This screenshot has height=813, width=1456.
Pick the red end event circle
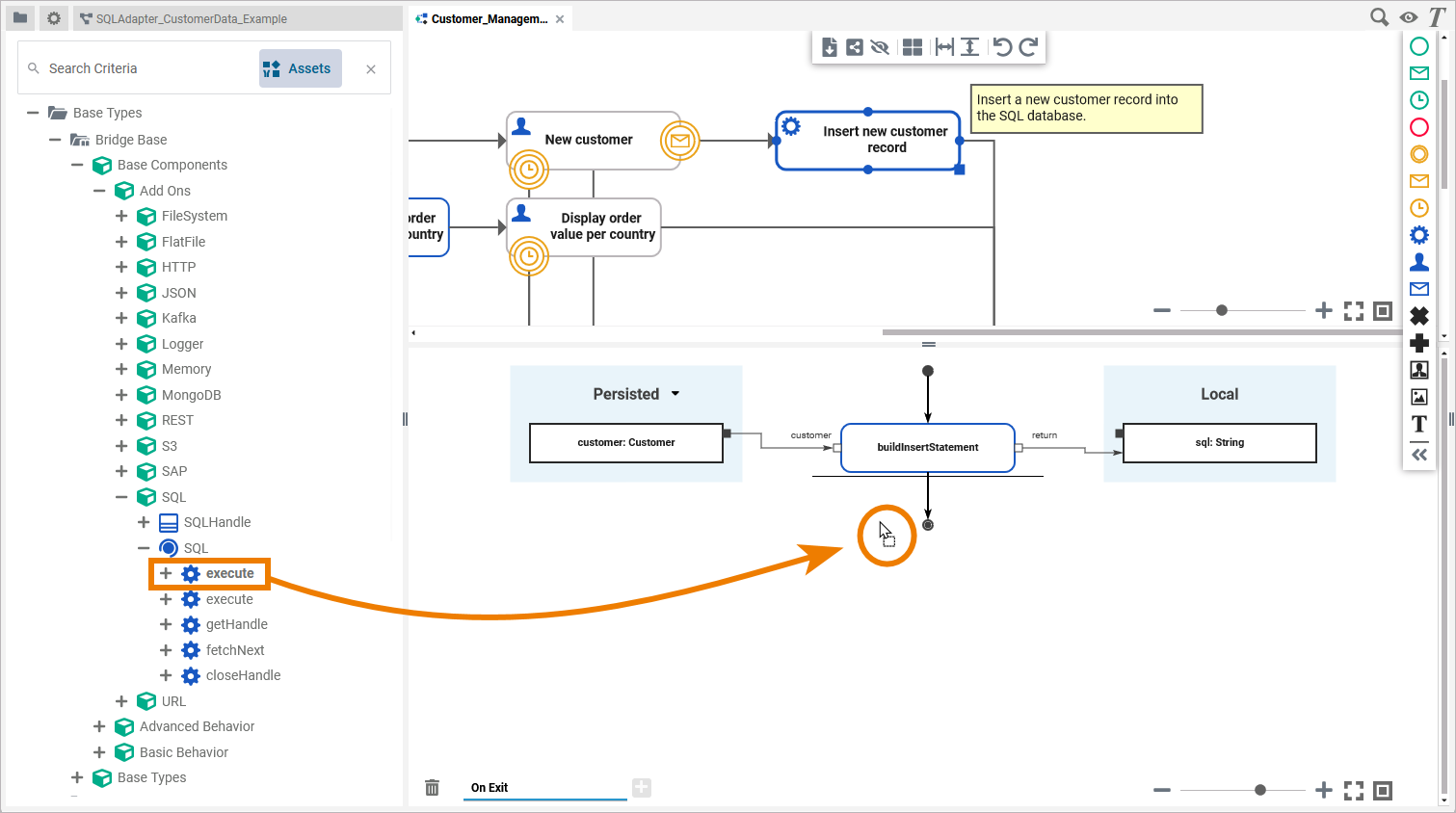point(1419,127)
